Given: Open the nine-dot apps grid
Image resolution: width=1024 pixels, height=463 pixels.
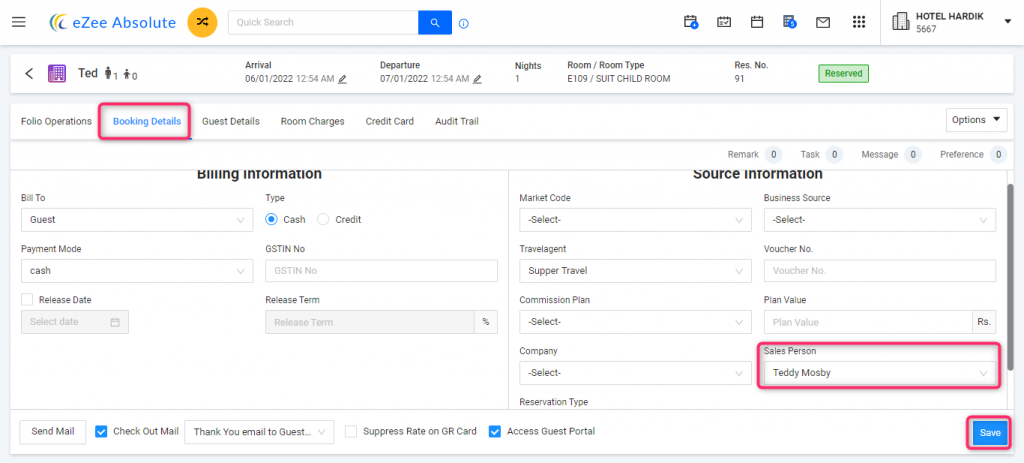Looking at the screenshot, I should tap(859, 22).
